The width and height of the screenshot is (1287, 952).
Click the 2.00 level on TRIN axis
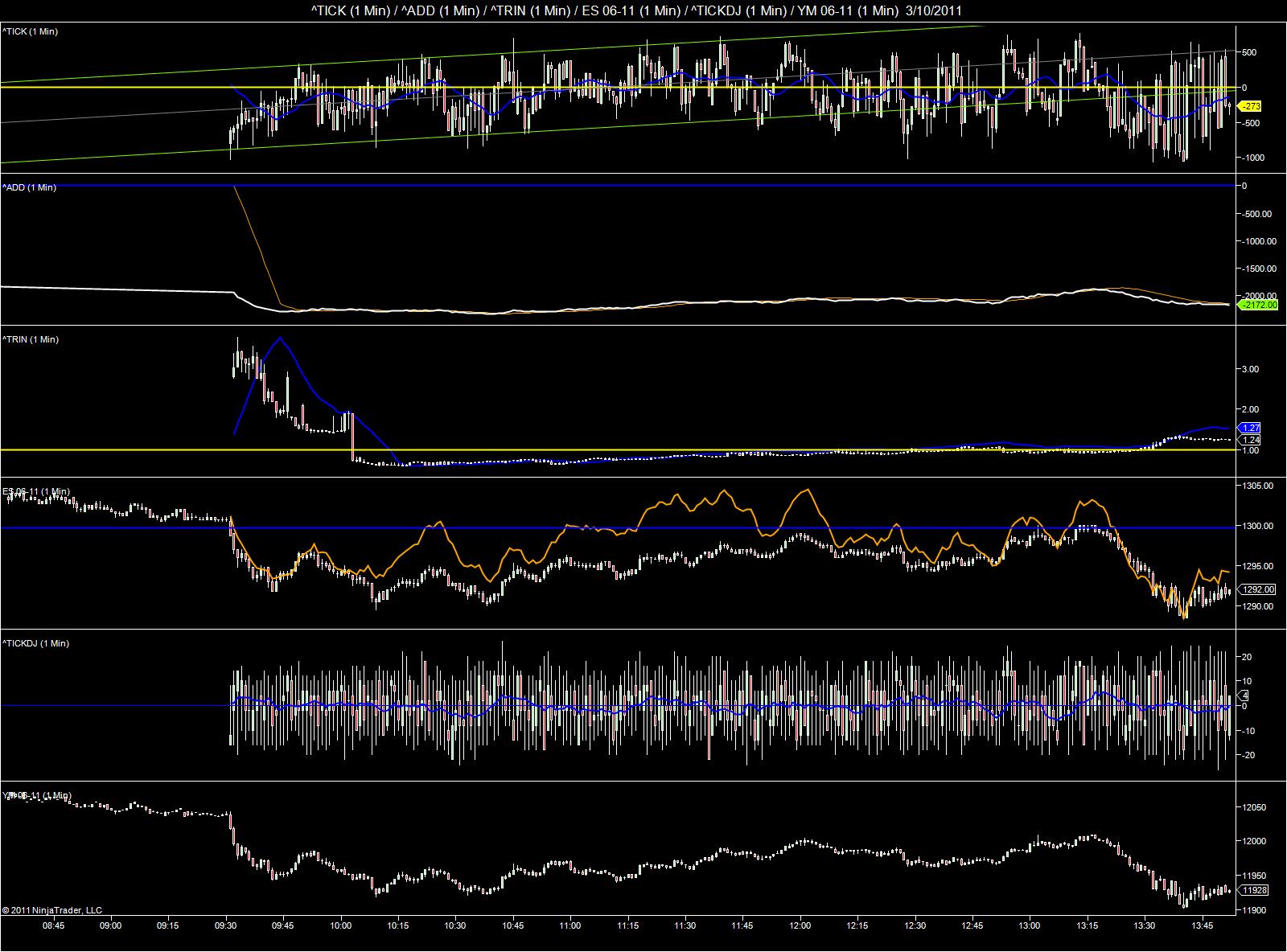click(1251, 409)
